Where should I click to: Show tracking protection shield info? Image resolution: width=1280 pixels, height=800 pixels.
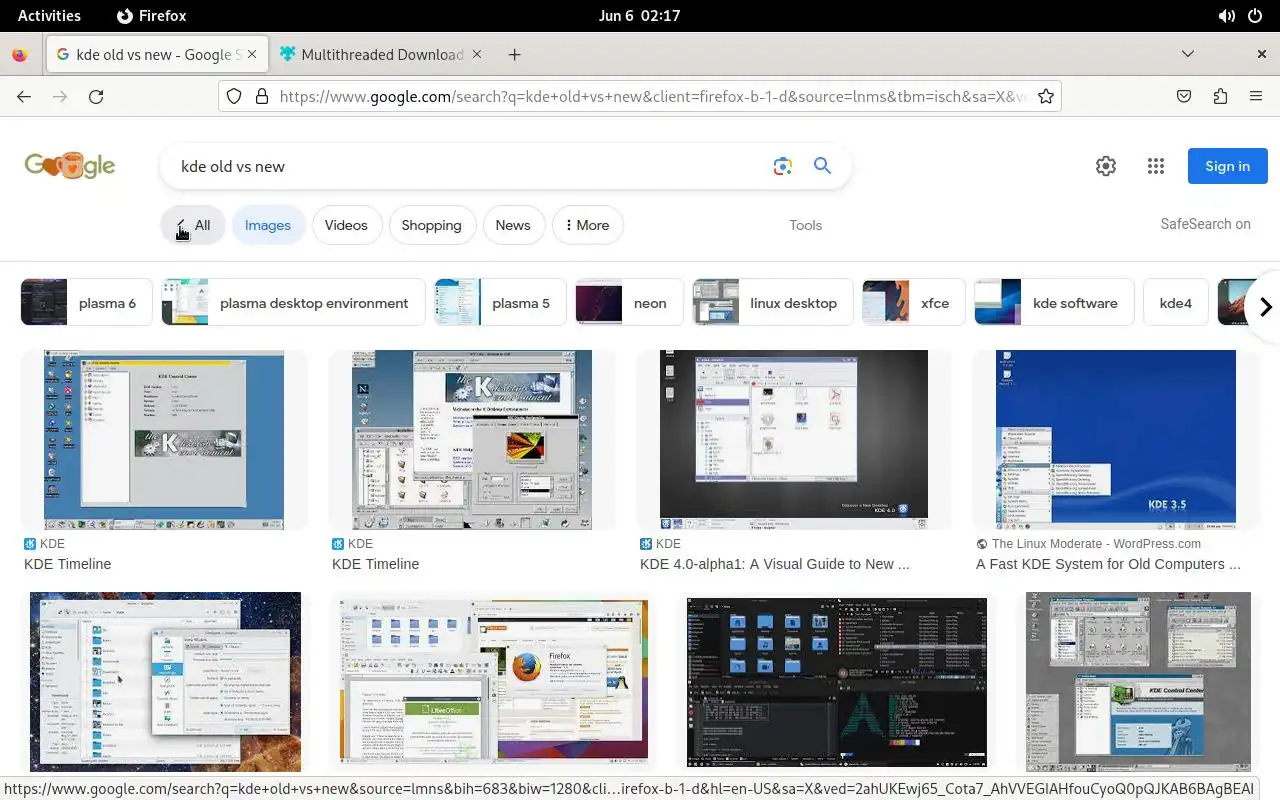click(234, 96)
